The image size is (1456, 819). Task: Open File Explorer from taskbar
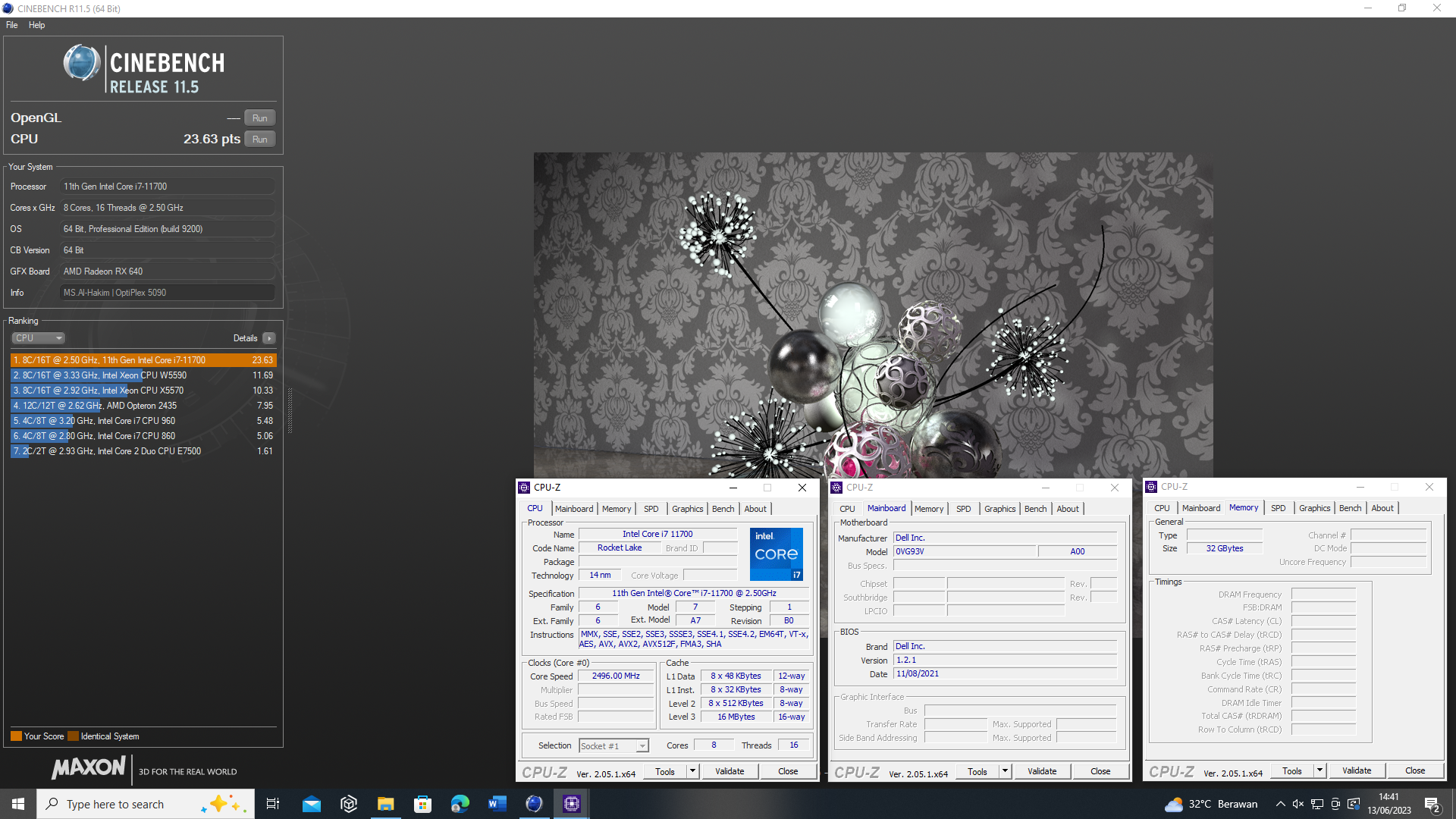[386, 804]
